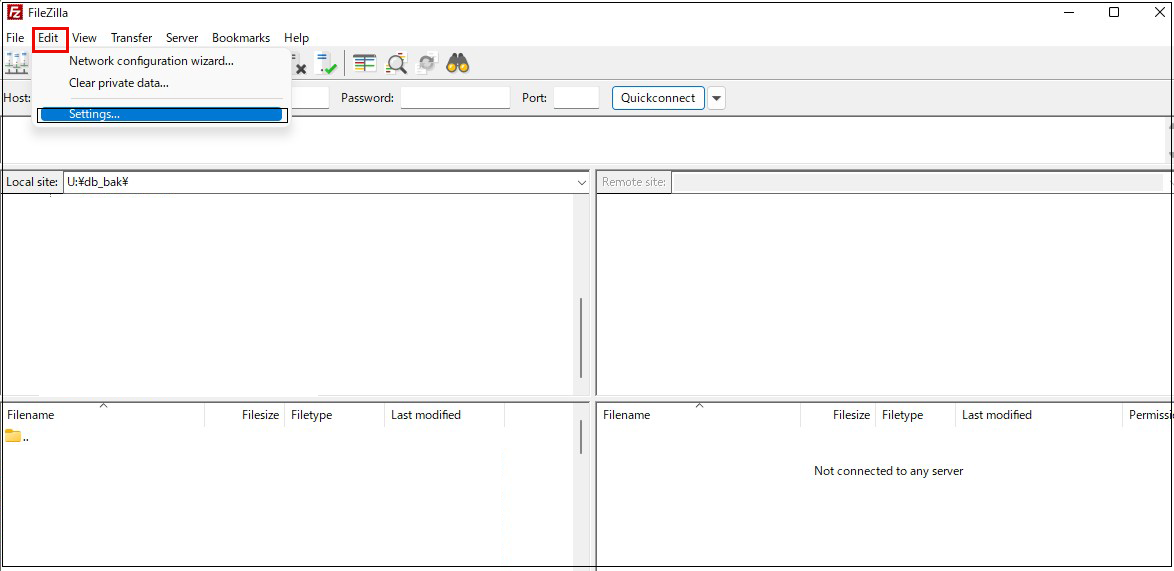Click the "Password:" label
This screenshot has width=1174, height=571.
pyautogui.click(x=368, y=98)
